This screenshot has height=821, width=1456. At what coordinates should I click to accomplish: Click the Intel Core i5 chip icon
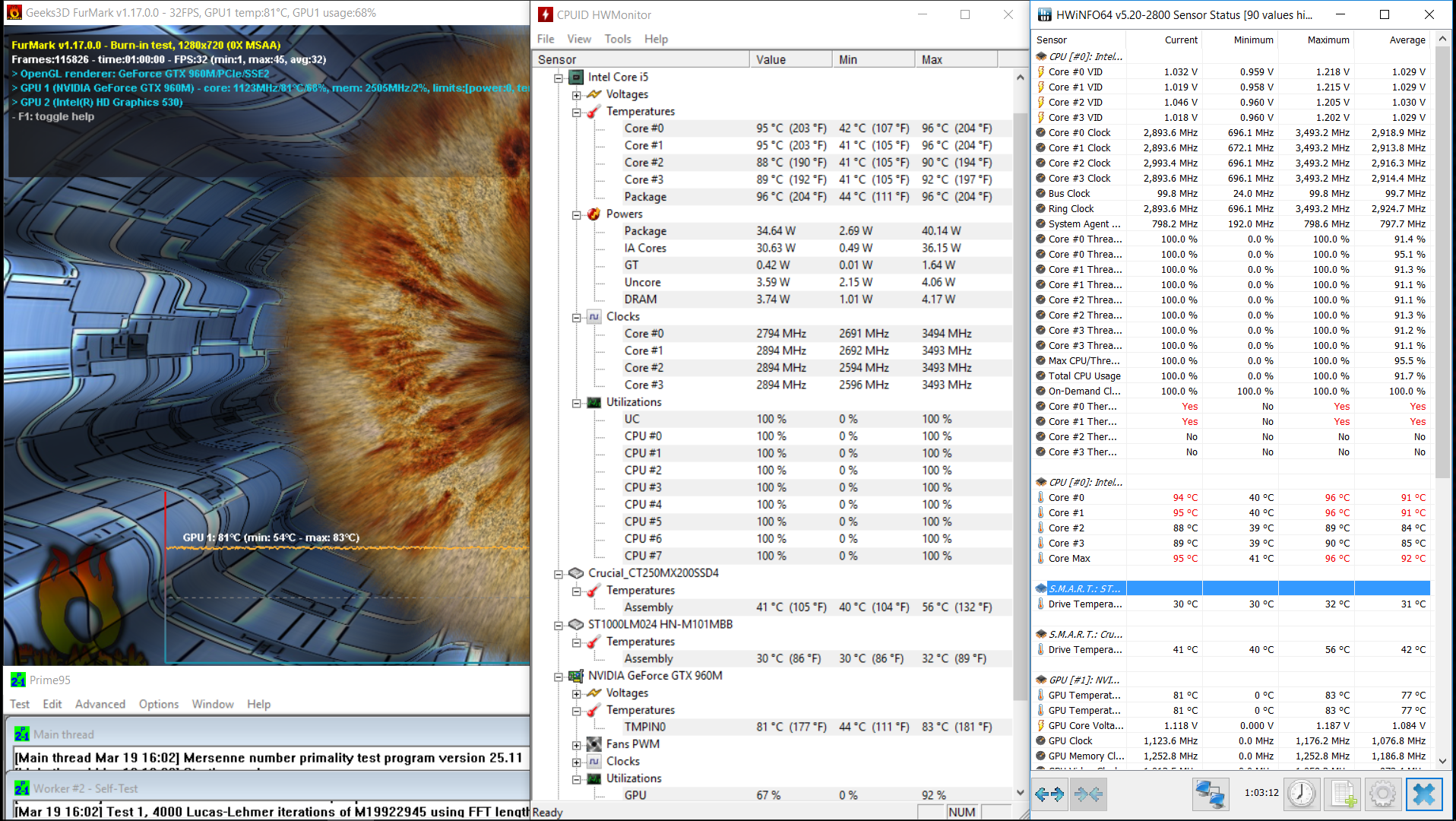click(577, 77)
